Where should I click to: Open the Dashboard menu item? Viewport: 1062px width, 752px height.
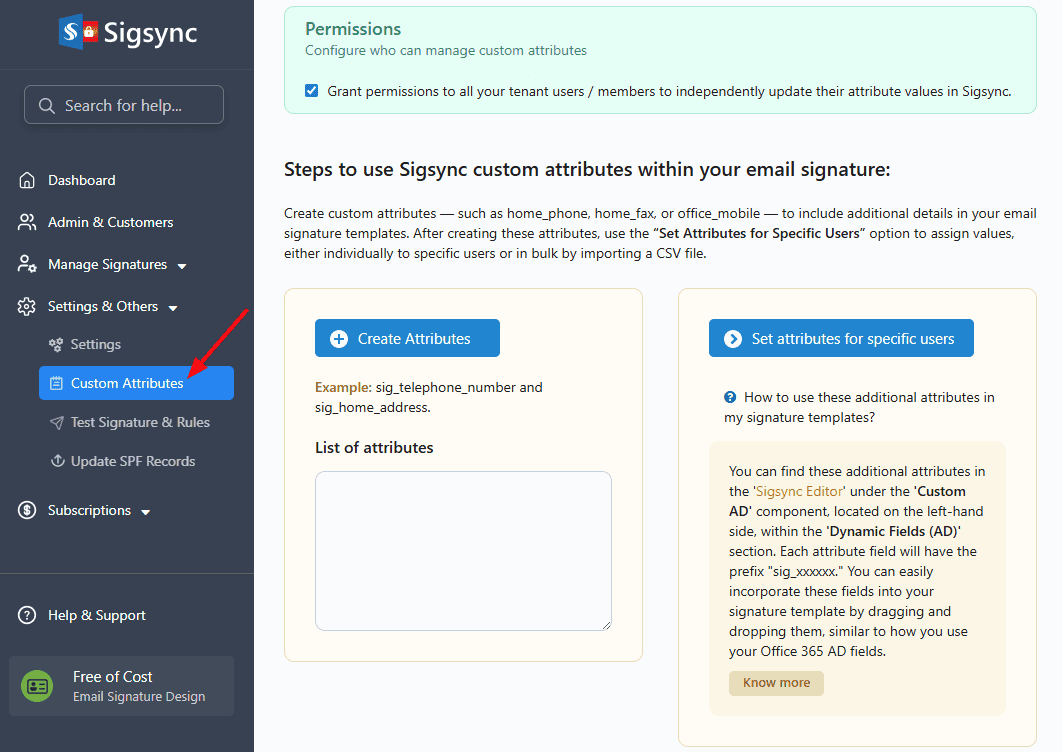point(81,180)
